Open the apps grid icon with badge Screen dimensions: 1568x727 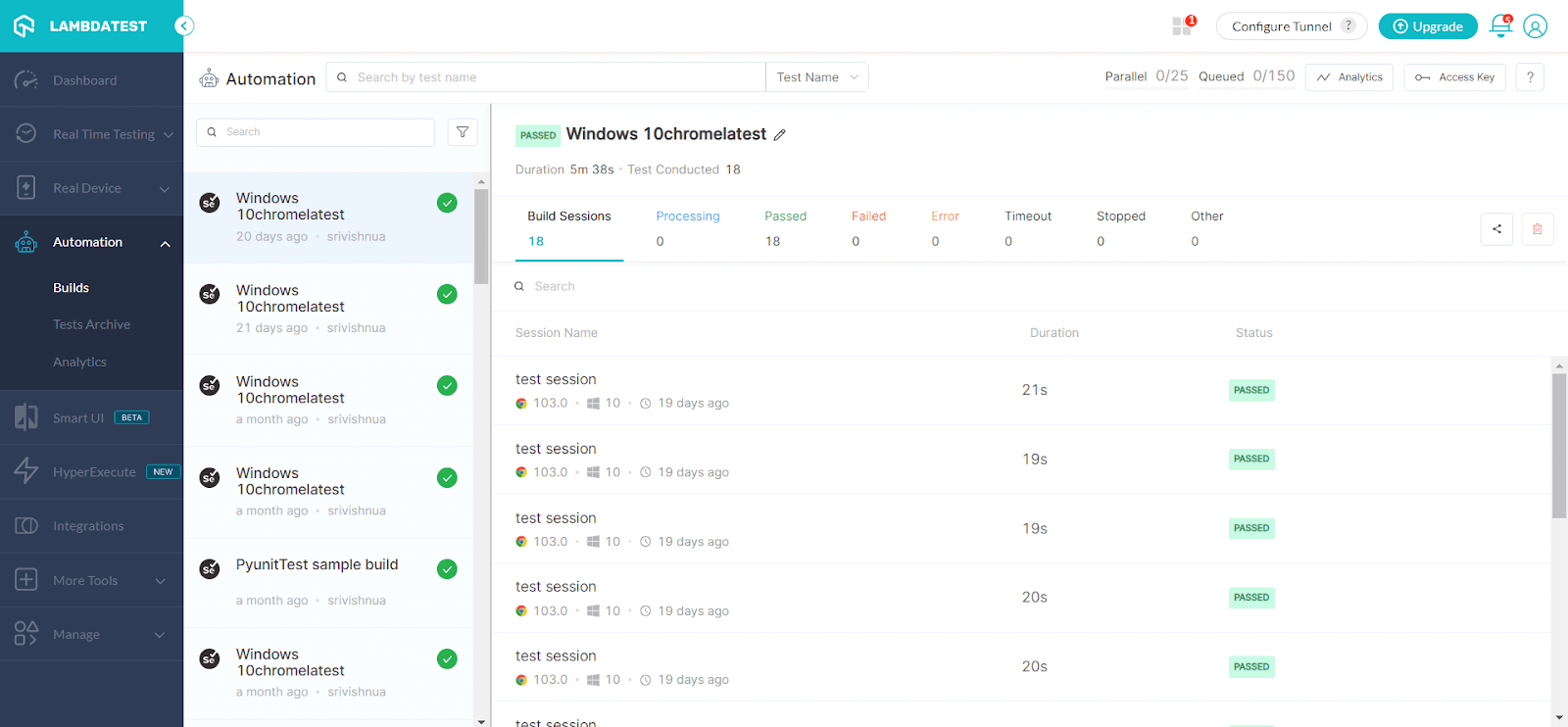click(x=1183, y=26)
